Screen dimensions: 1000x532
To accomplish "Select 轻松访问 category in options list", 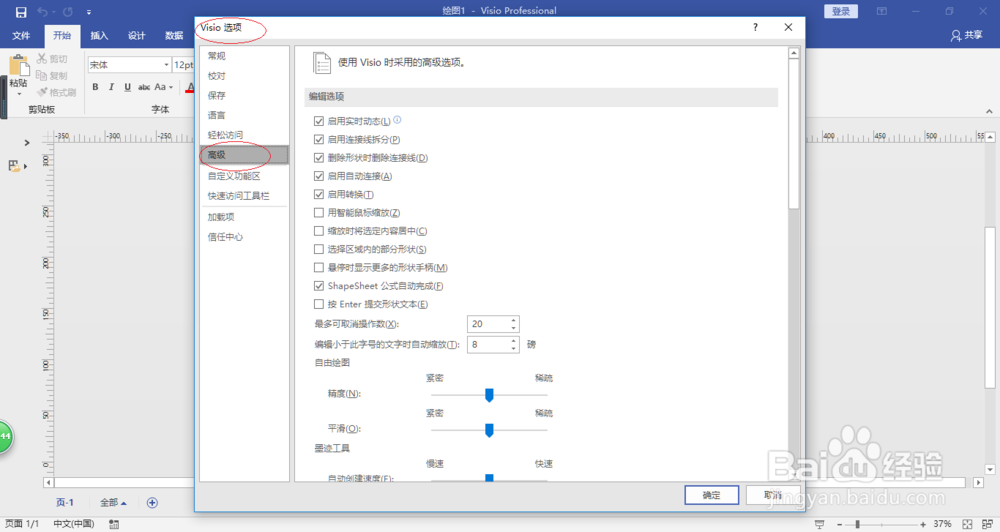I will tap(244, 135).
